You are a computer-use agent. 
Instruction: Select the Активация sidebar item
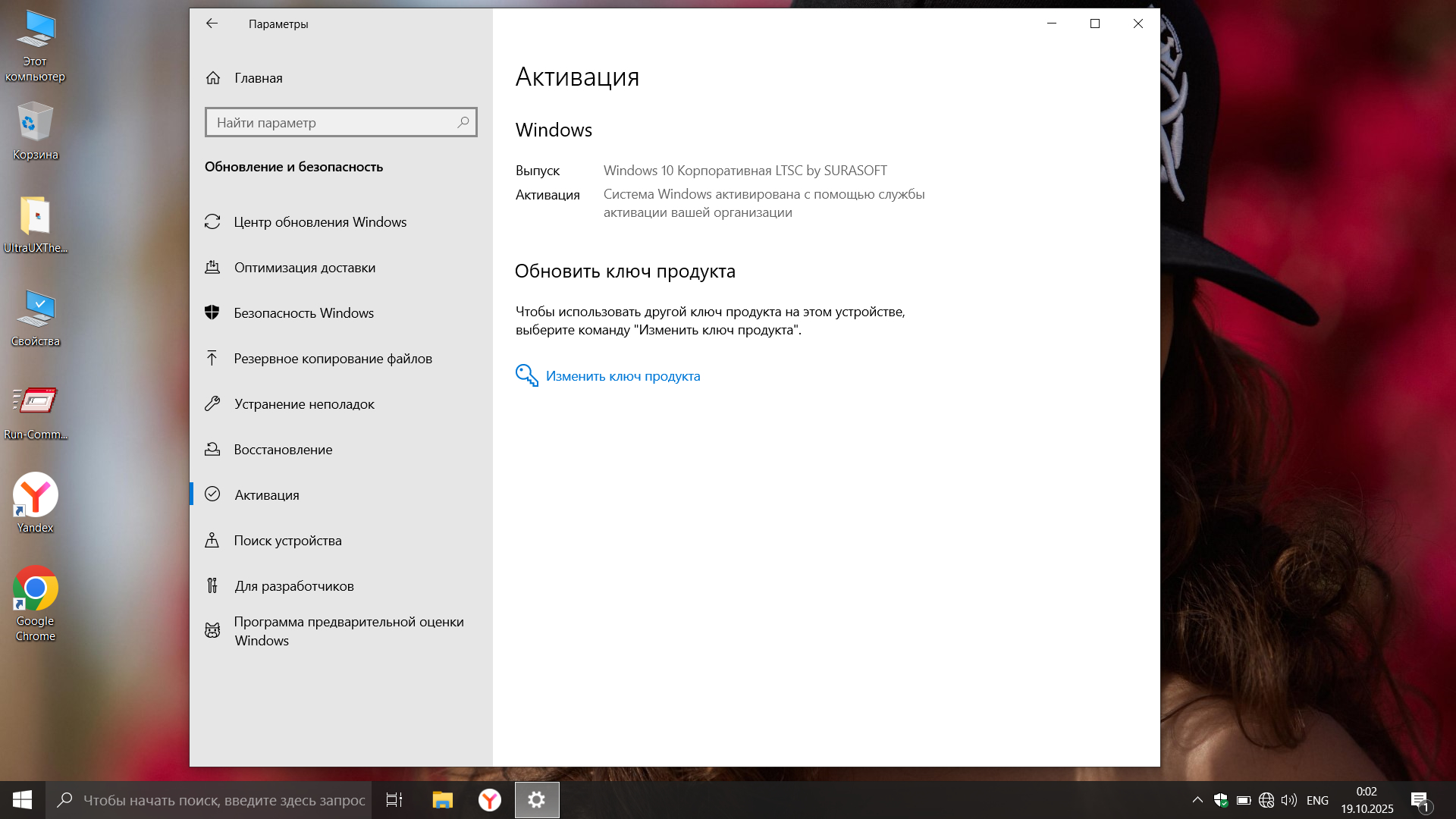(x=266, y=495)
